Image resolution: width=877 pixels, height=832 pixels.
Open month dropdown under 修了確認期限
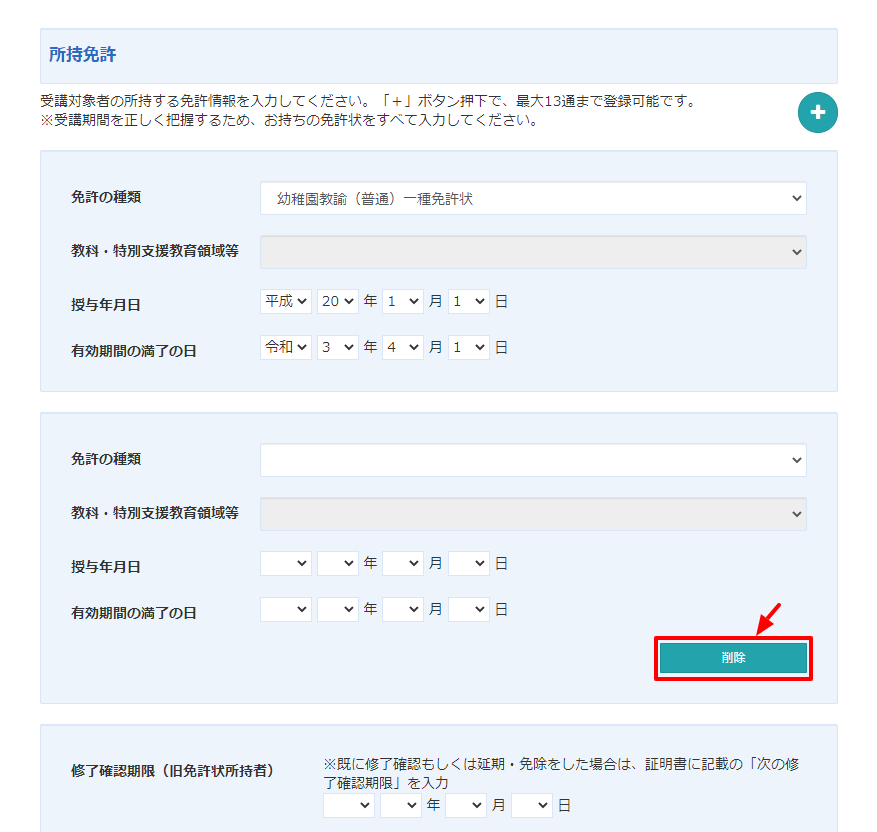pyautogui.click(x=466, y=805)
